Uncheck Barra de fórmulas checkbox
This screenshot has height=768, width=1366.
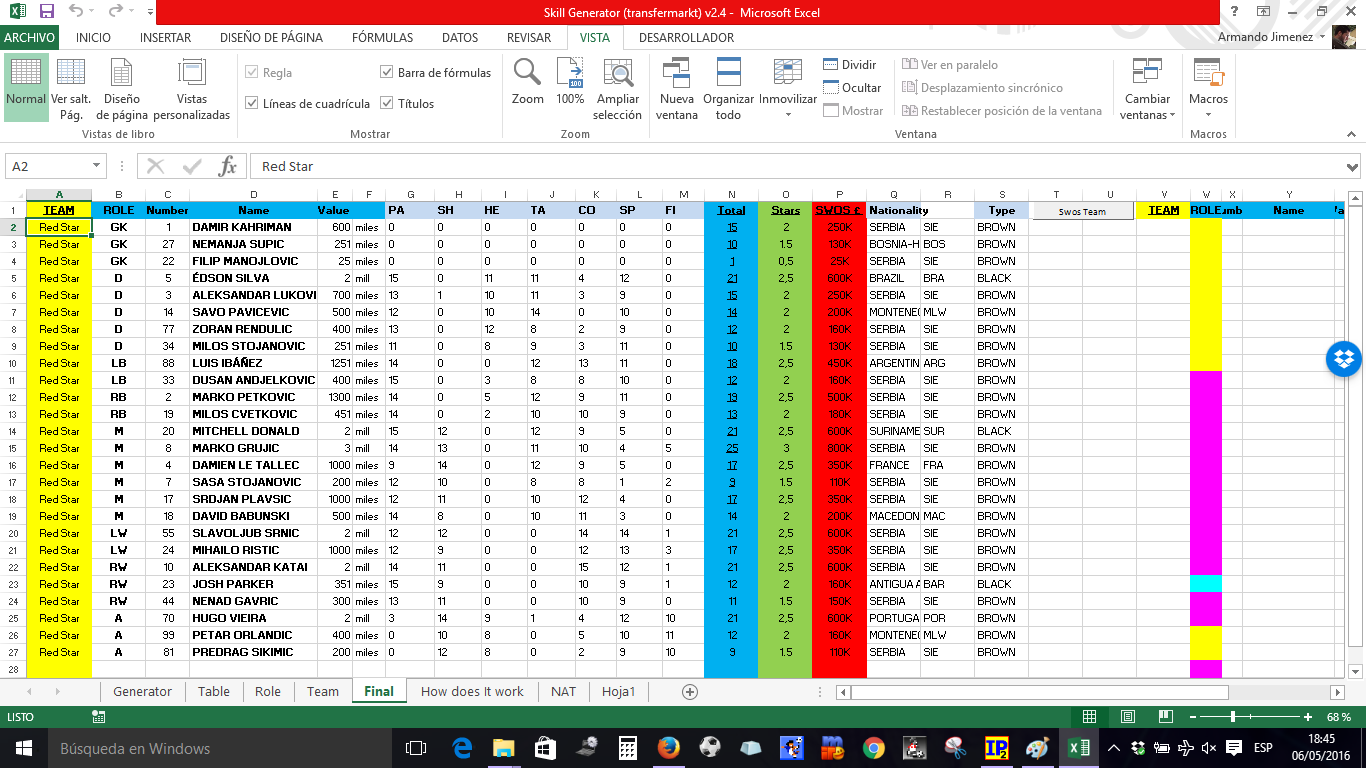tap(387, 72)
